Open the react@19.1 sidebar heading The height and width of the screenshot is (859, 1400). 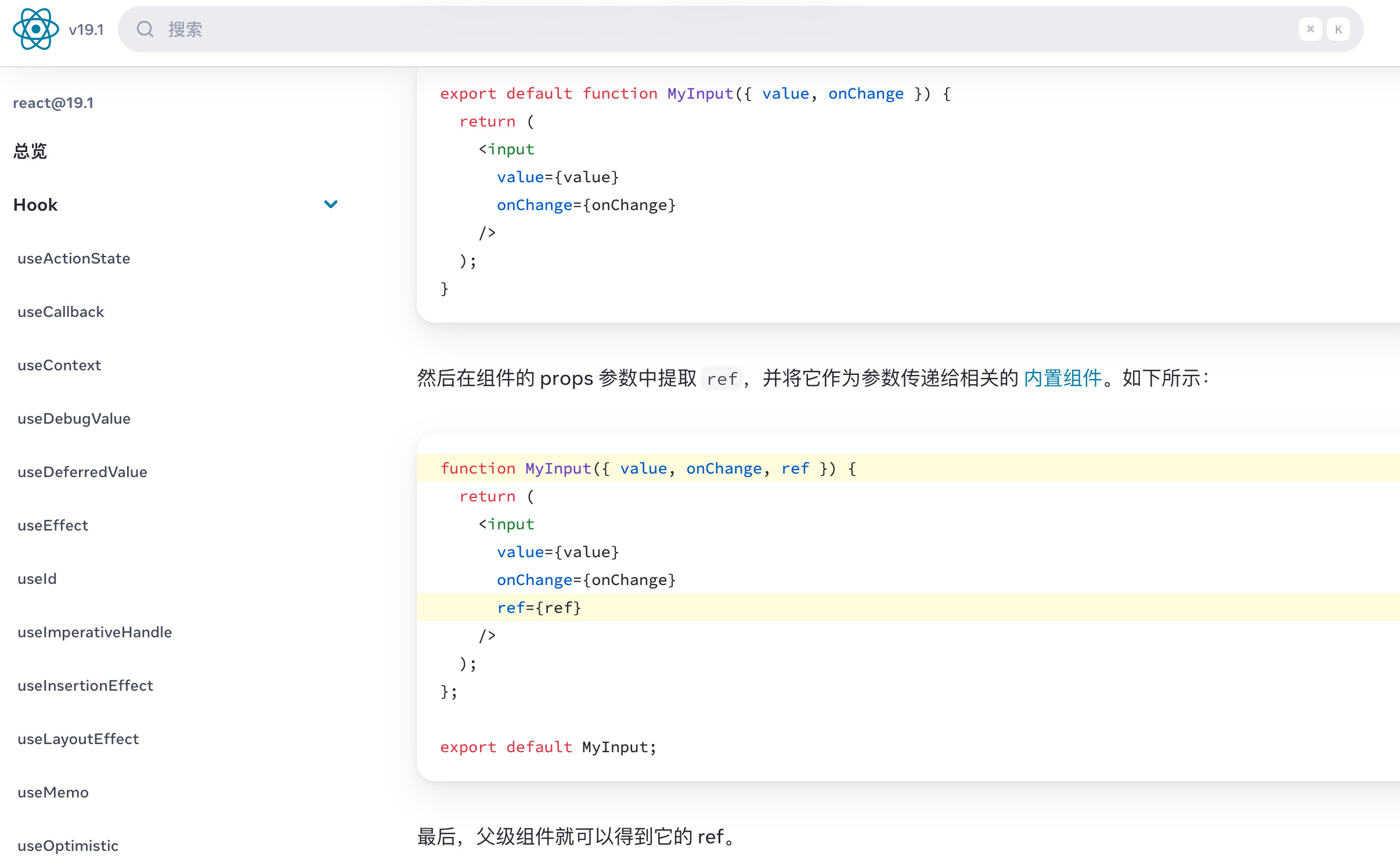point(53,103)
